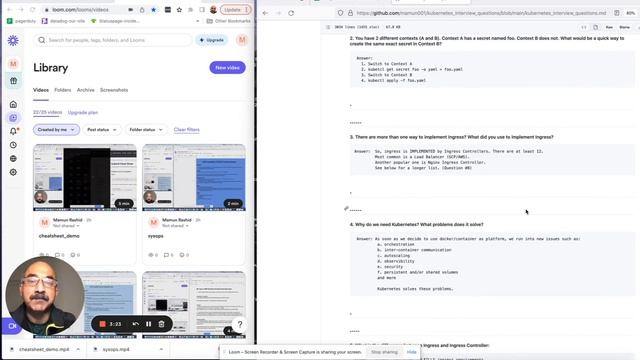Click the New video button
Screen dimensions: 640x360
(227, 67)
